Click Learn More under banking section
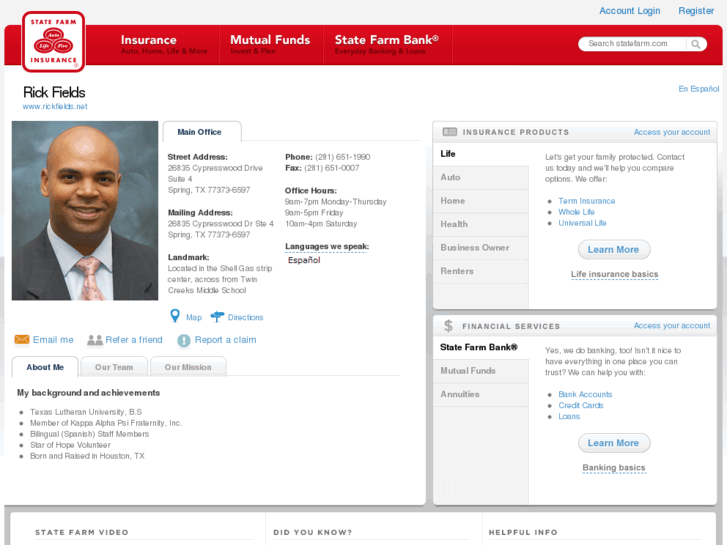The height and width of the screenshot is (545, 727). pyautogui.click(x=614, y=443)
